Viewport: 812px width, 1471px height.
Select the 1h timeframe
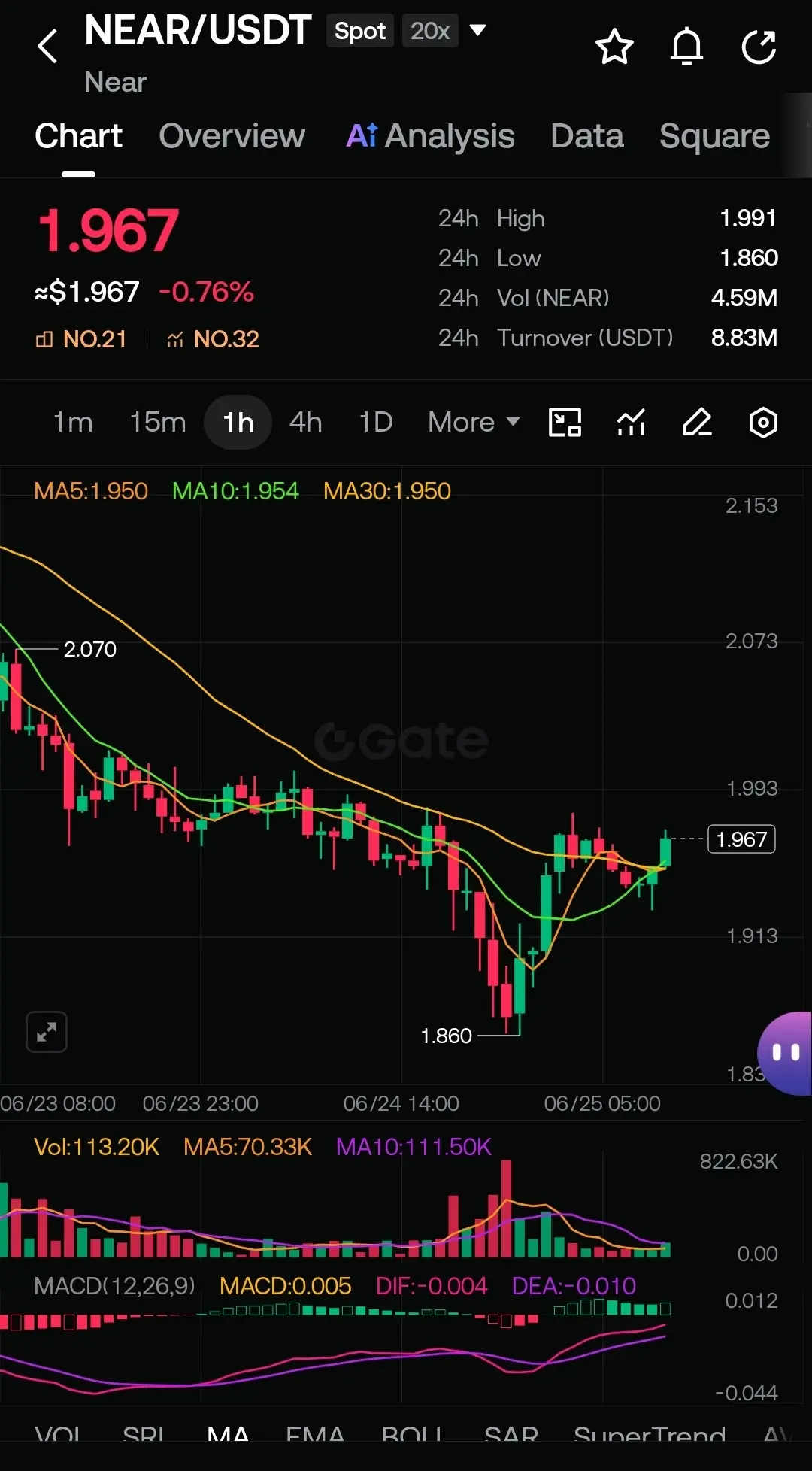coord(238,423)
